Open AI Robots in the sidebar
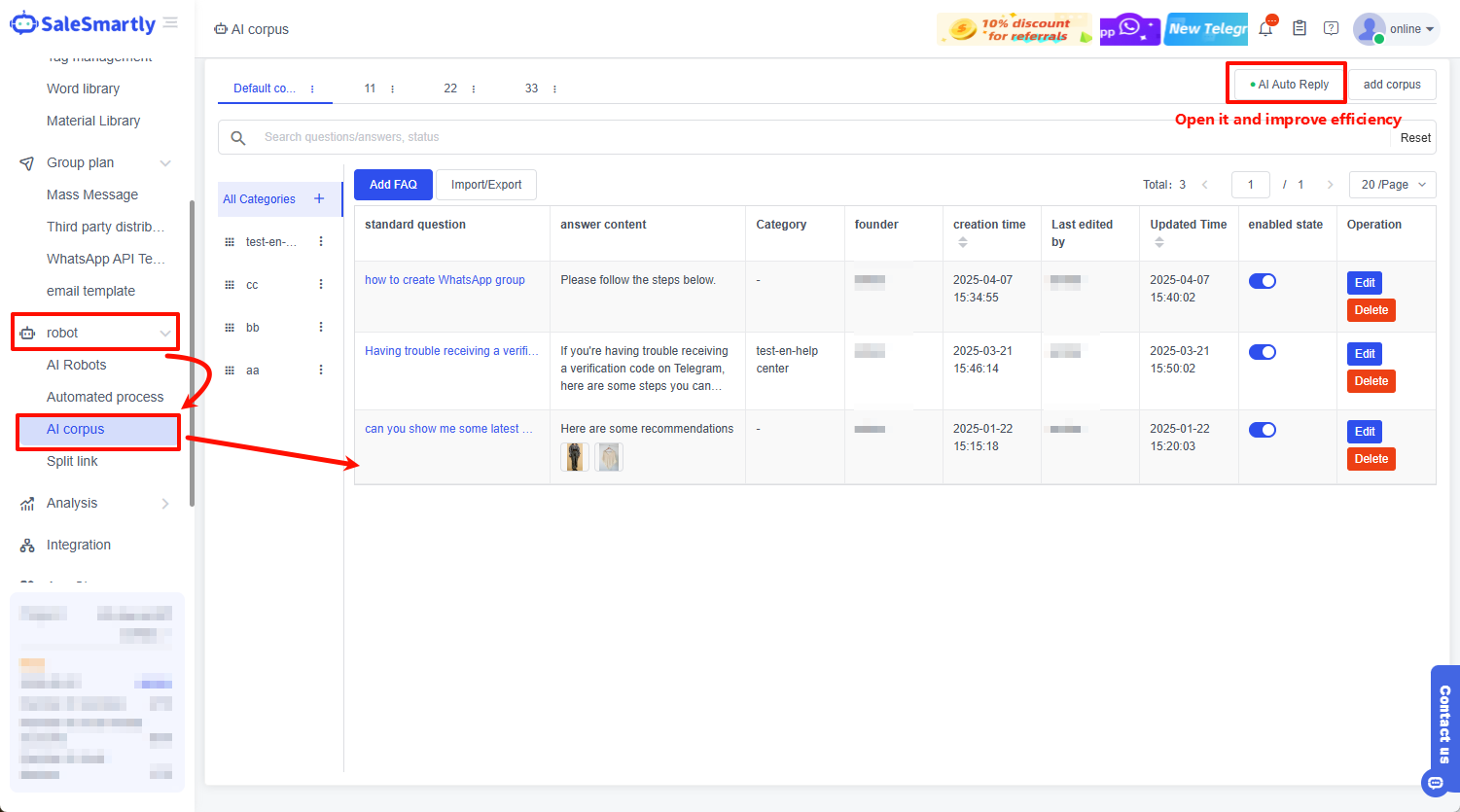1460x812 pixels. (x=77, y=365)
